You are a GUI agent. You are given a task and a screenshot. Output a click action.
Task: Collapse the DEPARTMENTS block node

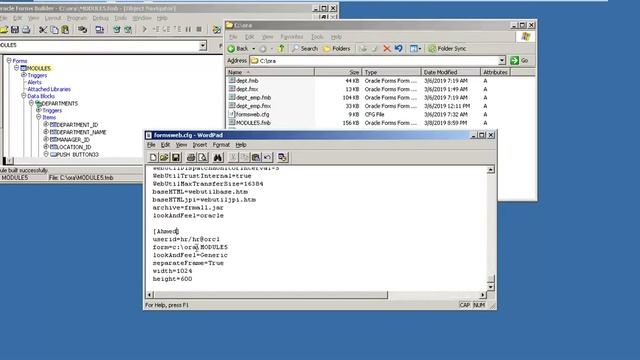coord(31,103)
